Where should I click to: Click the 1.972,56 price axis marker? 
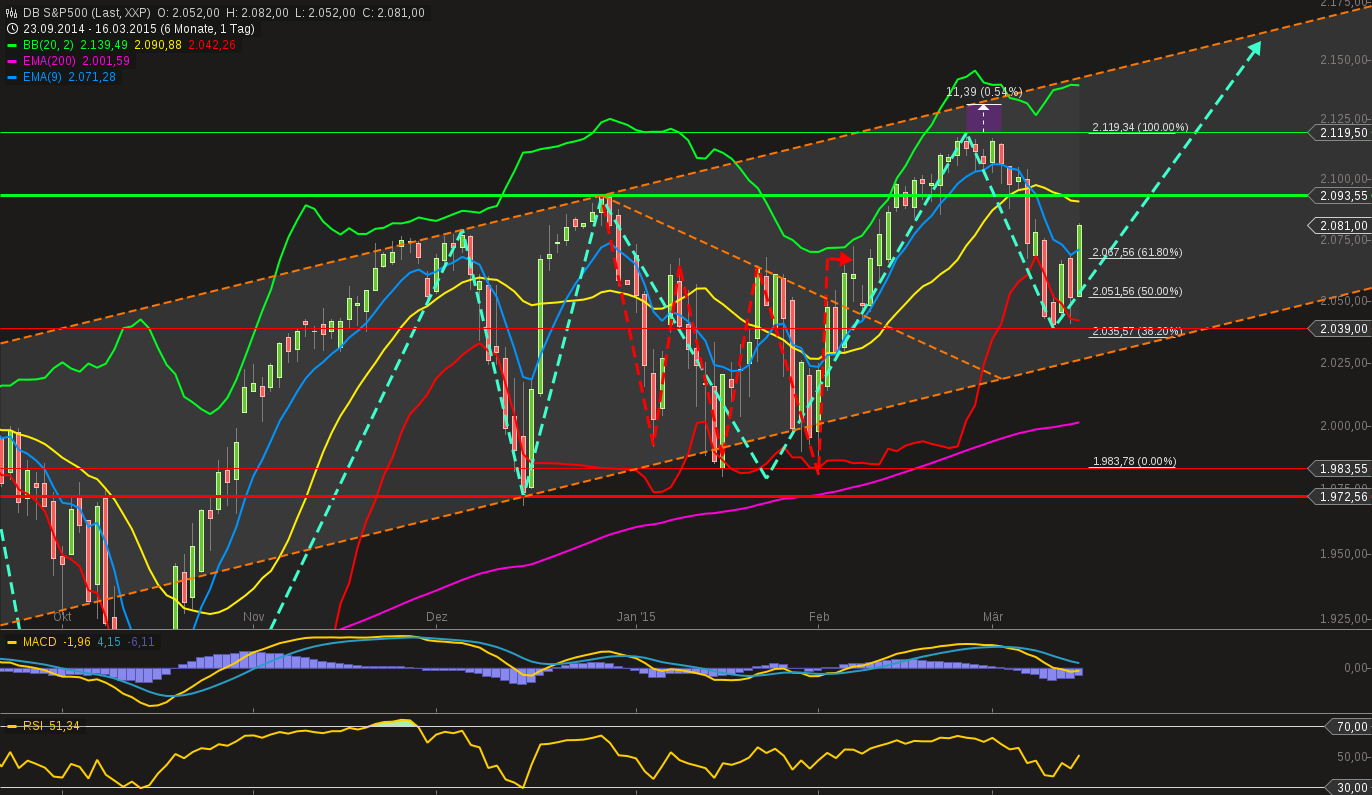[x=1342, y=497]
